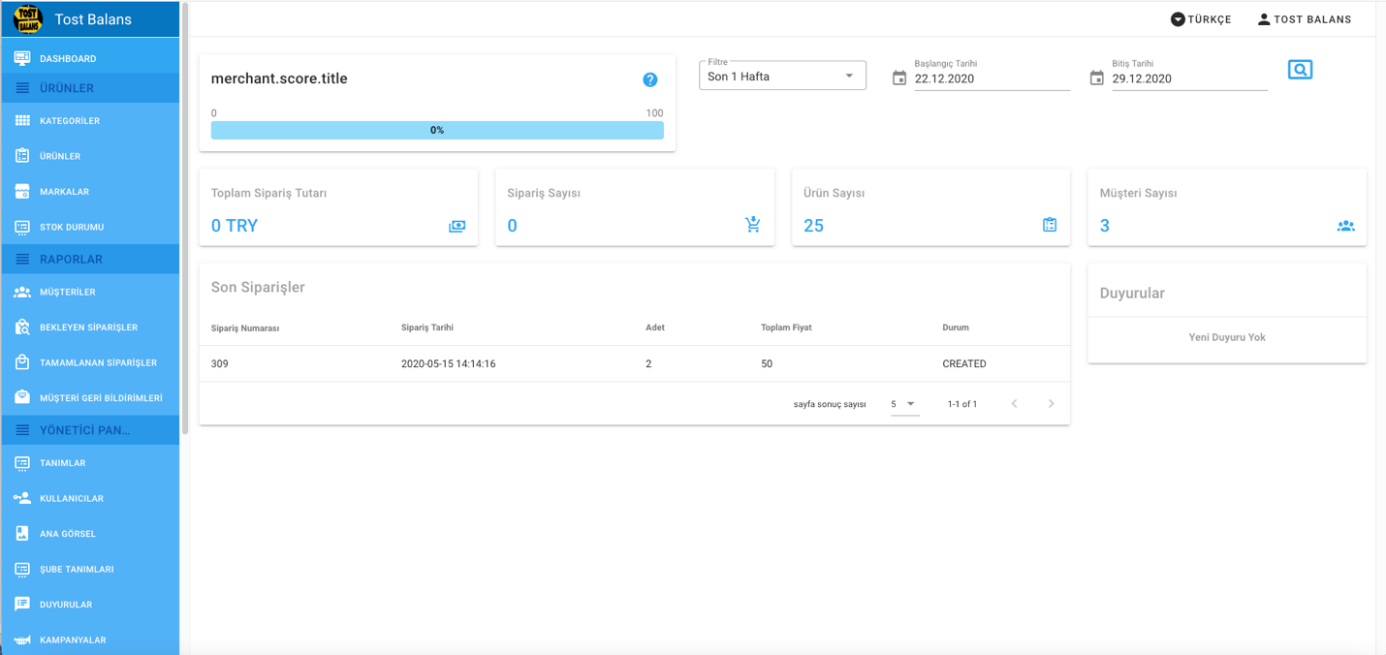
Task: Collapse the Raporlar sidebar section
Action: [90, 259]
